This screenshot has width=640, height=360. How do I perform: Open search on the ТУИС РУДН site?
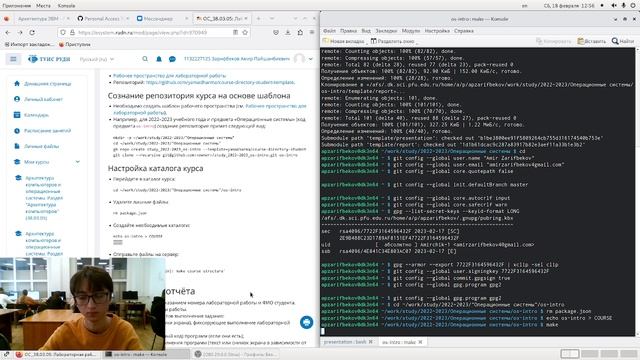145,59
